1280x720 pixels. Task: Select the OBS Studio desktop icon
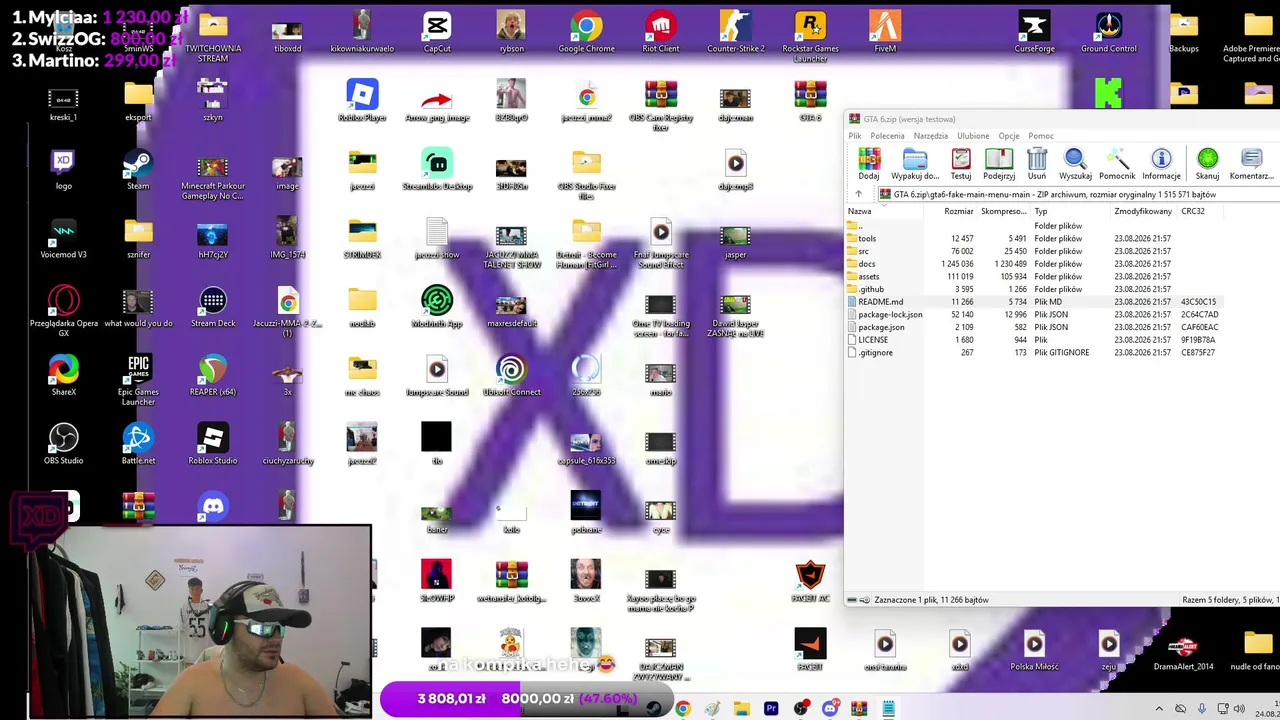tap(63, 444)
